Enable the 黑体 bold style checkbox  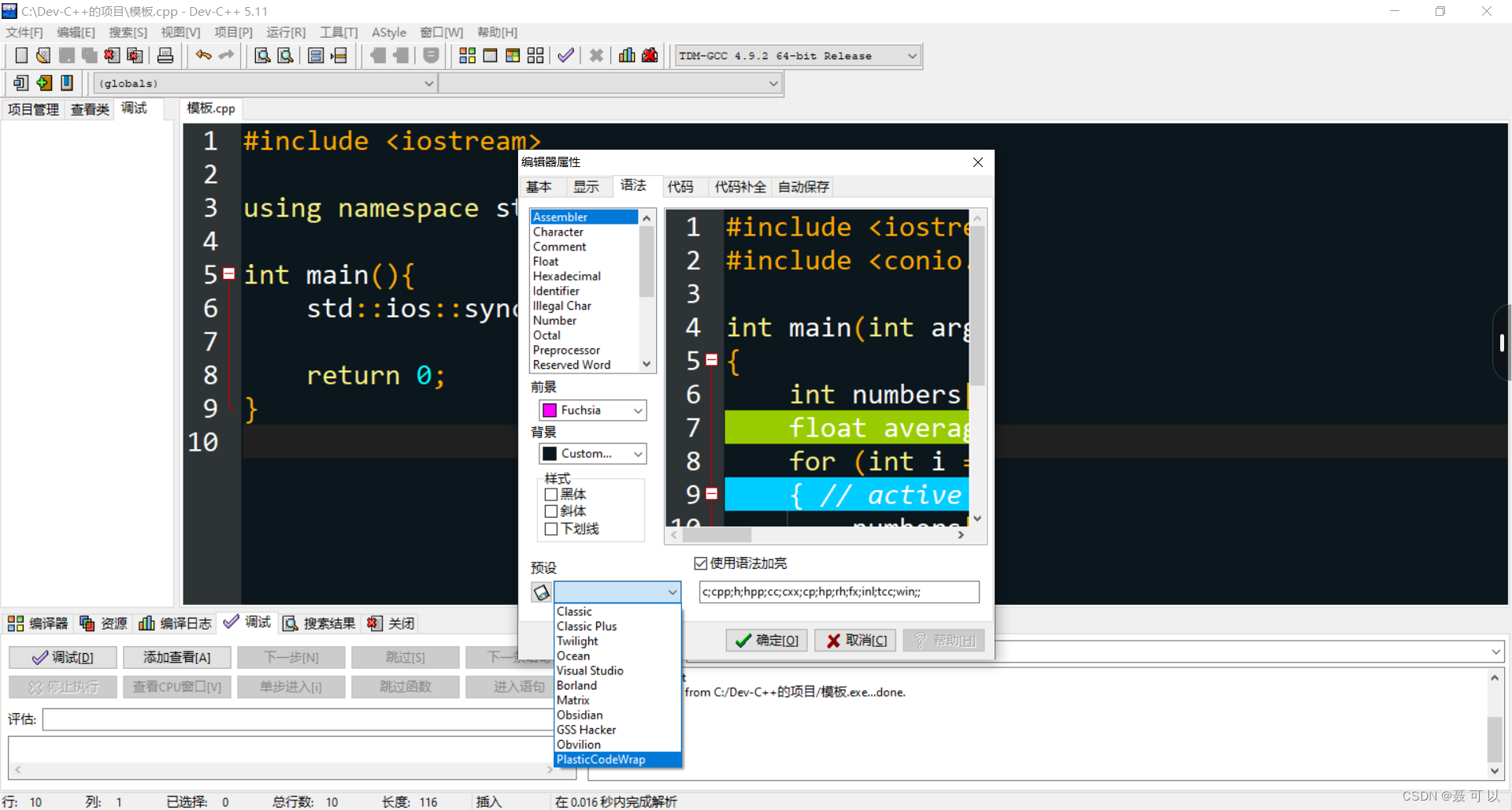pos(552,494)
